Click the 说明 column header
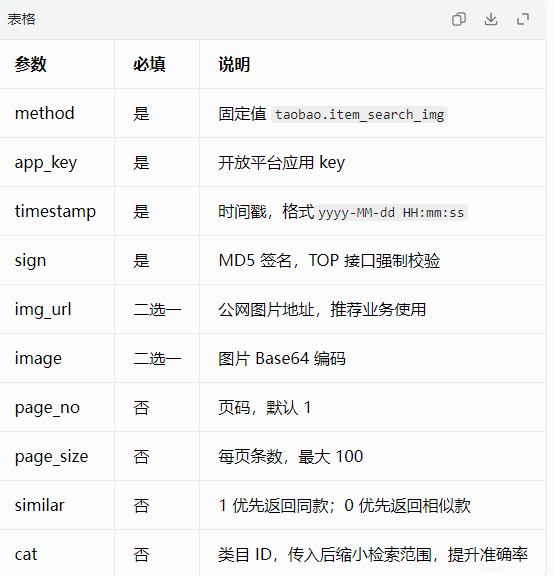This screenshot has width=553, height=576. [234, 64]
